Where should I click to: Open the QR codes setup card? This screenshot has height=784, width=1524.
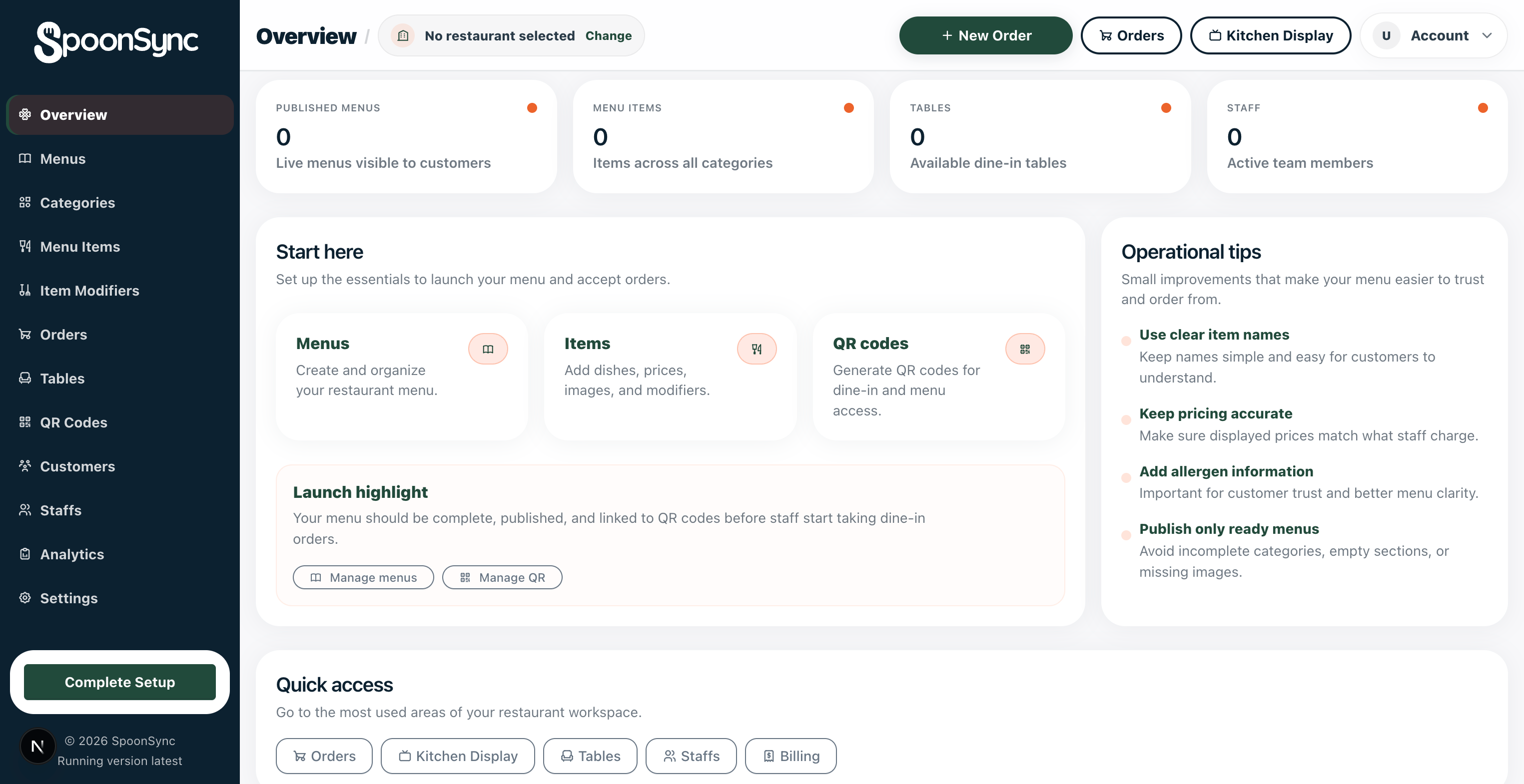[939, 377]
